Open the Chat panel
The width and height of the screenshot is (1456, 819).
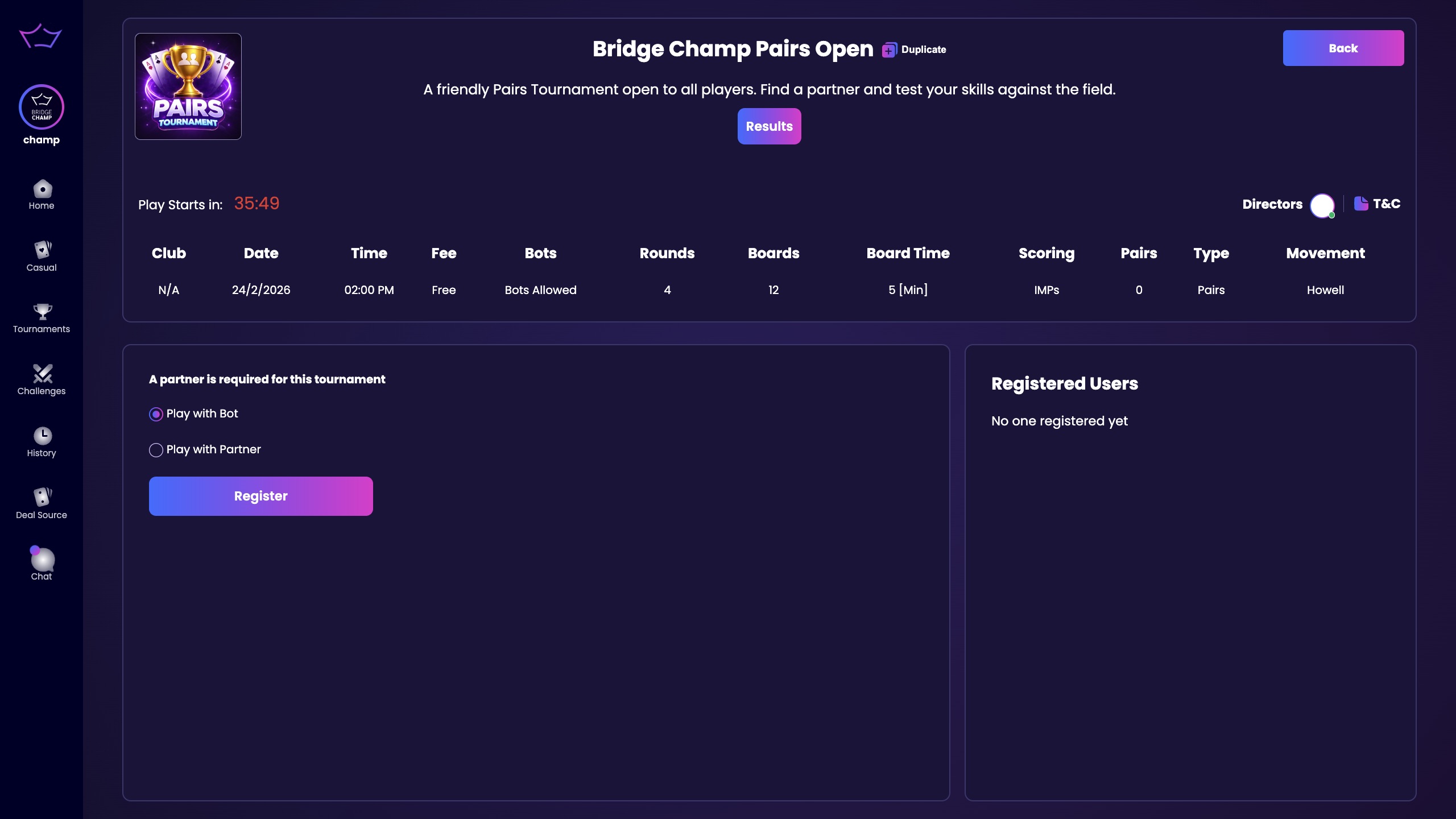[41, 564]
